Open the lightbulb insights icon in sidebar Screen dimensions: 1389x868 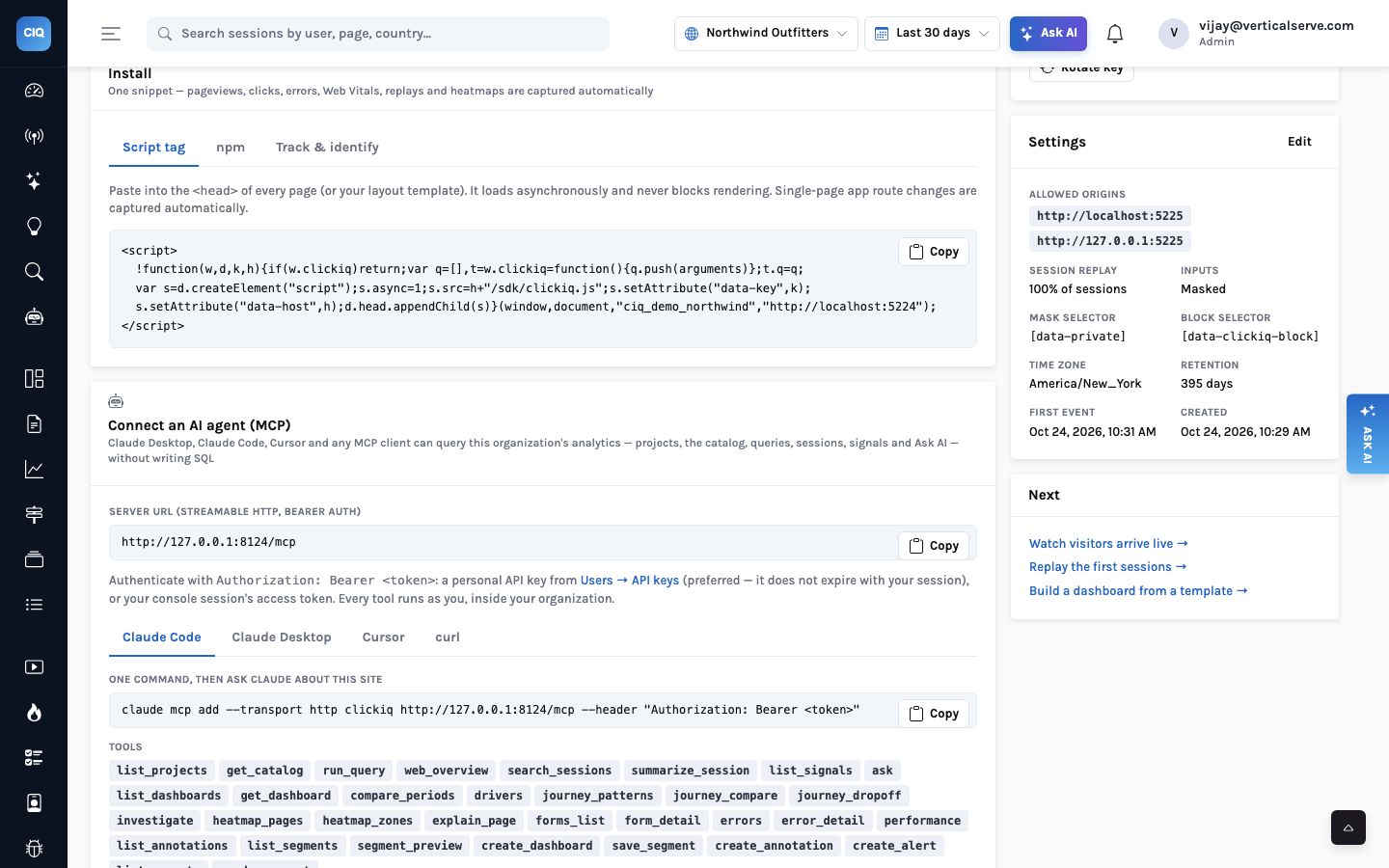(x=34, y=227)
